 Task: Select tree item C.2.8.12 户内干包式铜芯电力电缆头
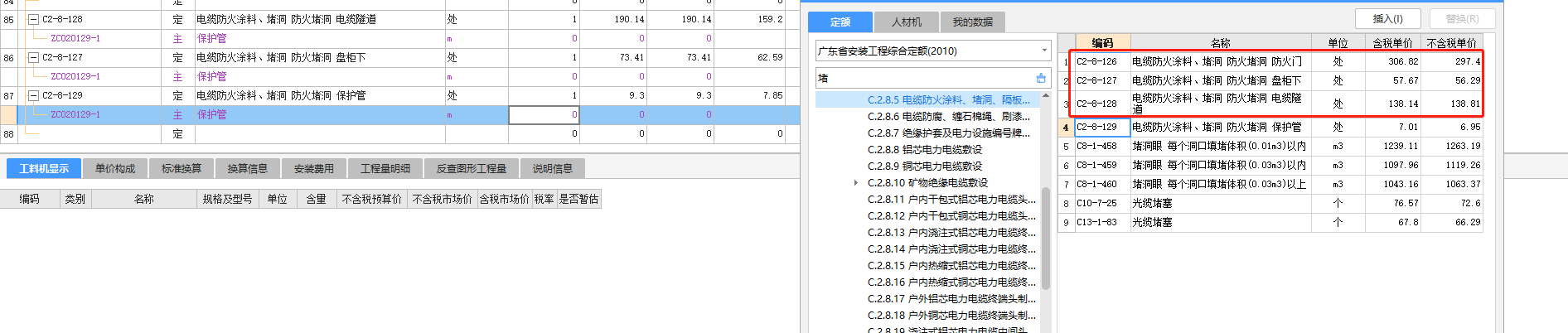point(951,215)
